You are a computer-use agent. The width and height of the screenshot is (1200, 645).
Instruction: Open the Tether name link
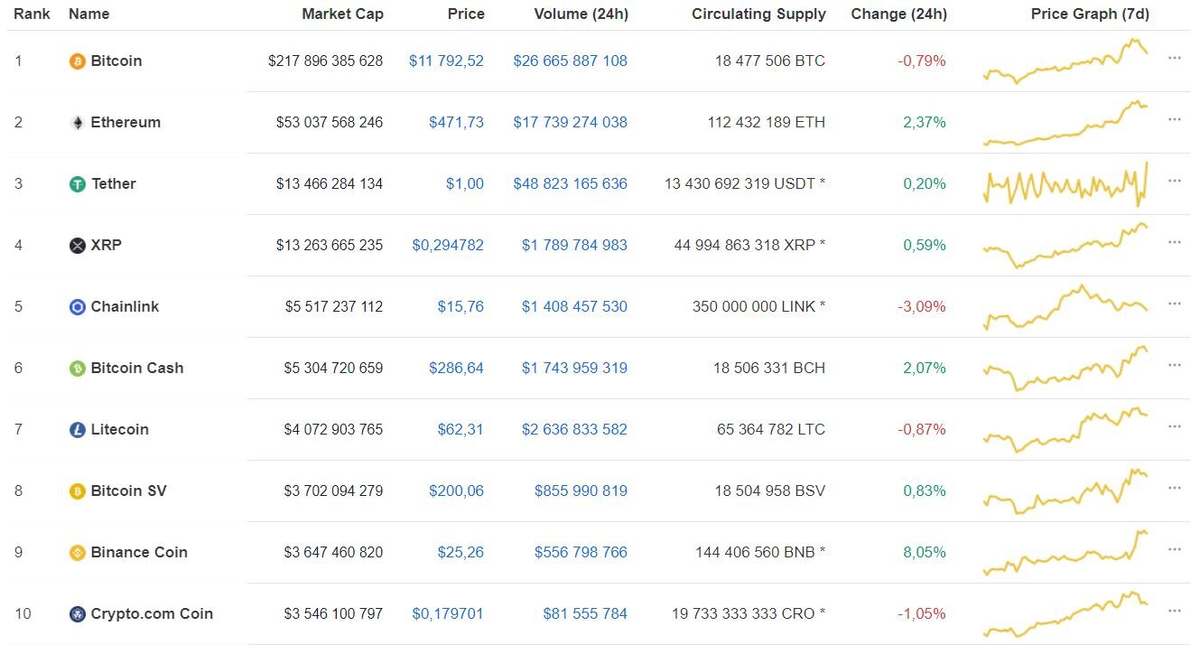coord(113,184)
